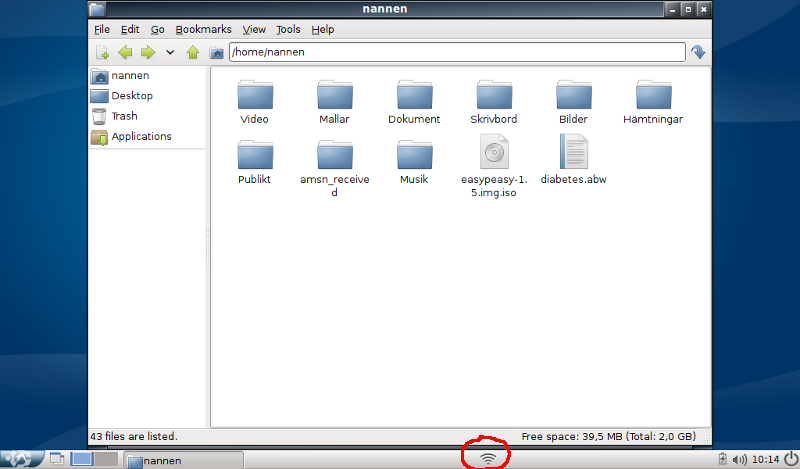Viewport: 800px width, 469px height.
Task: Go back with the left arrow
Action: (125, 52)
